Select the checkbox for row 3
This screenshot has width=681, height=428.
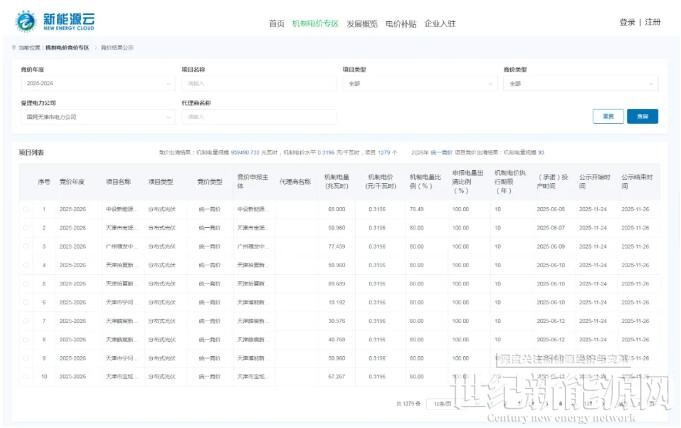click(27, 246)
